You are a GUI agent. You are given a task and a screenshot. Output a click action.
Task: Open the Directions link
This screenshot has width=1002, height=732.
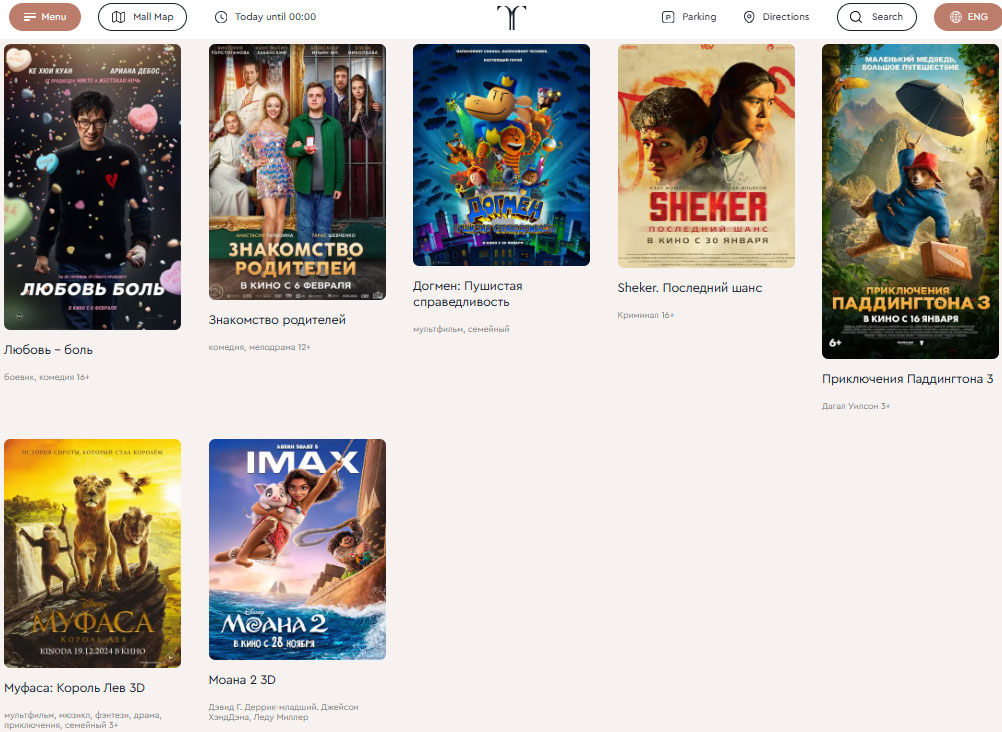click(x=776, y=17)
